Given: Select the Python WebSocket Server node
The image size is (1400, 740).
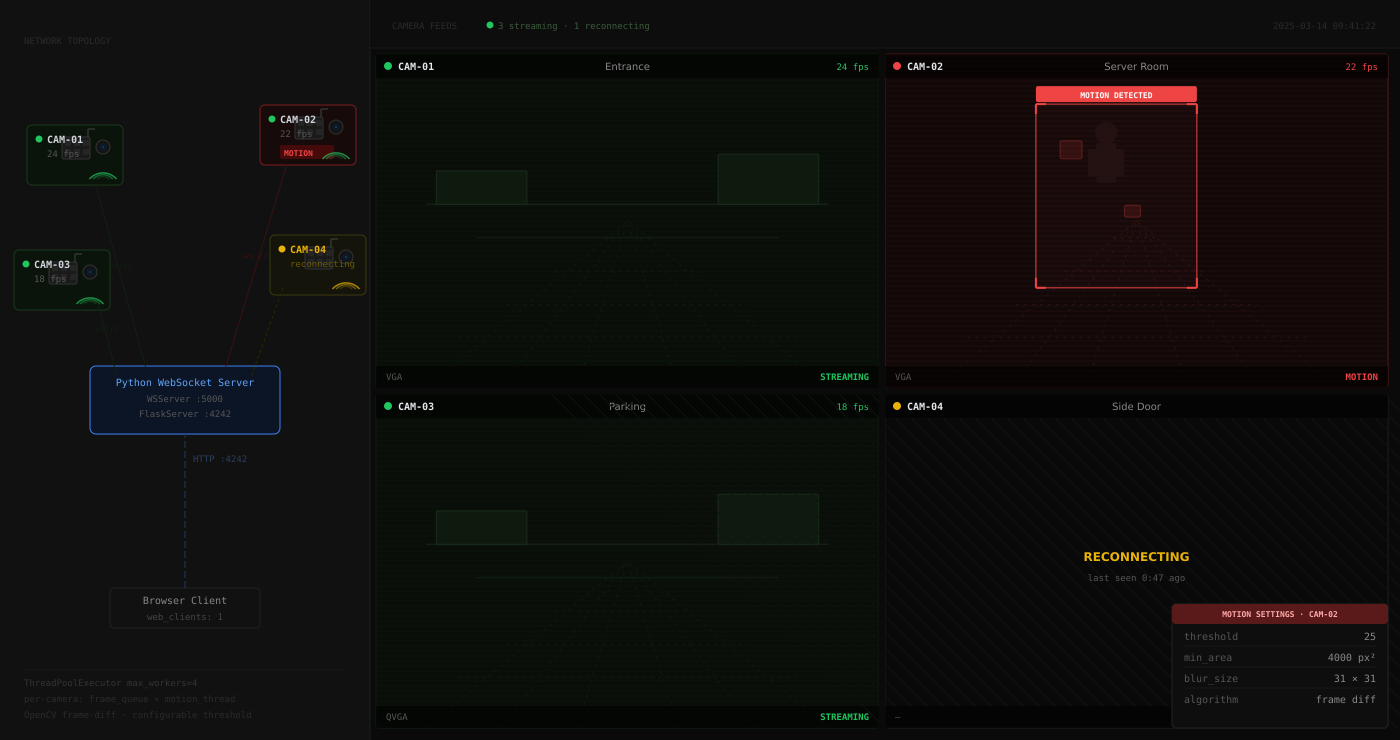Looking at the screenshot, I should tap(185, 400).
